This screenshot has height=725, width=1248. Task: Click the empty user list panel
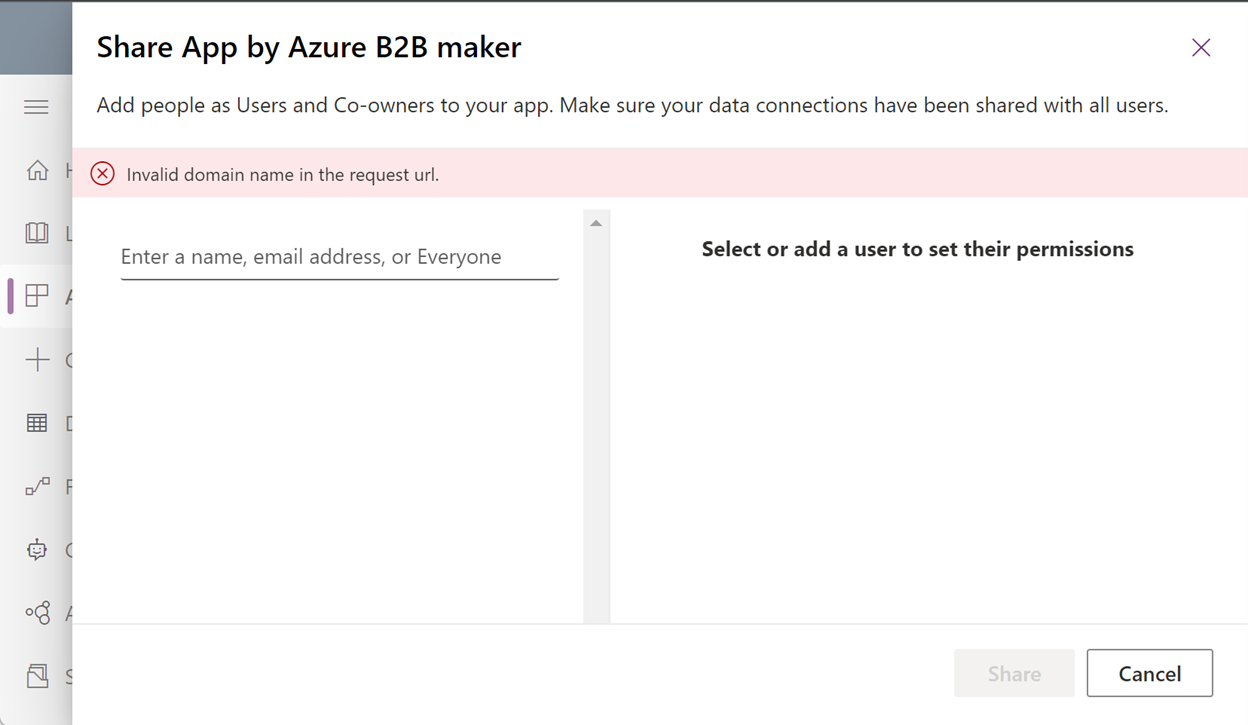pos(340,450)
